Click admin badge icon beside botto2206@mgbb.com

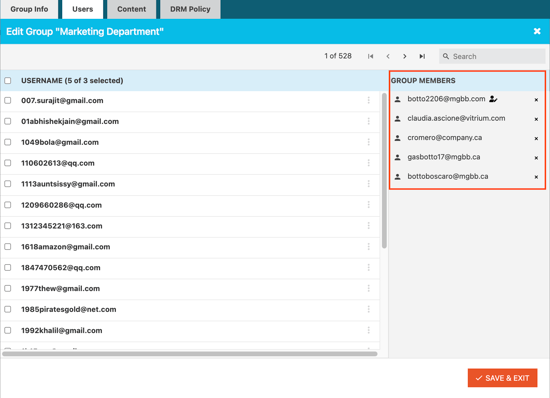493,99
